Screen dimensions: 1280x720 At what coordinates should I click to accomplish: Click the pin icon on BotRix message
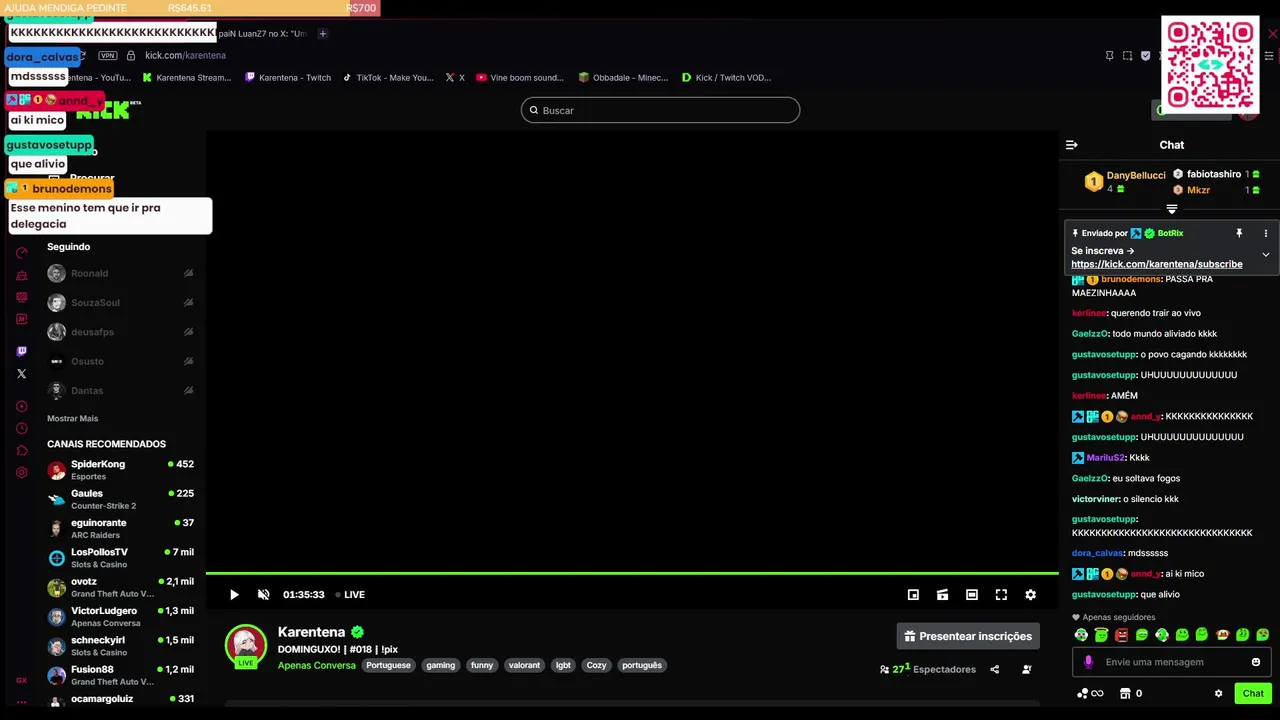(1238, 233)
